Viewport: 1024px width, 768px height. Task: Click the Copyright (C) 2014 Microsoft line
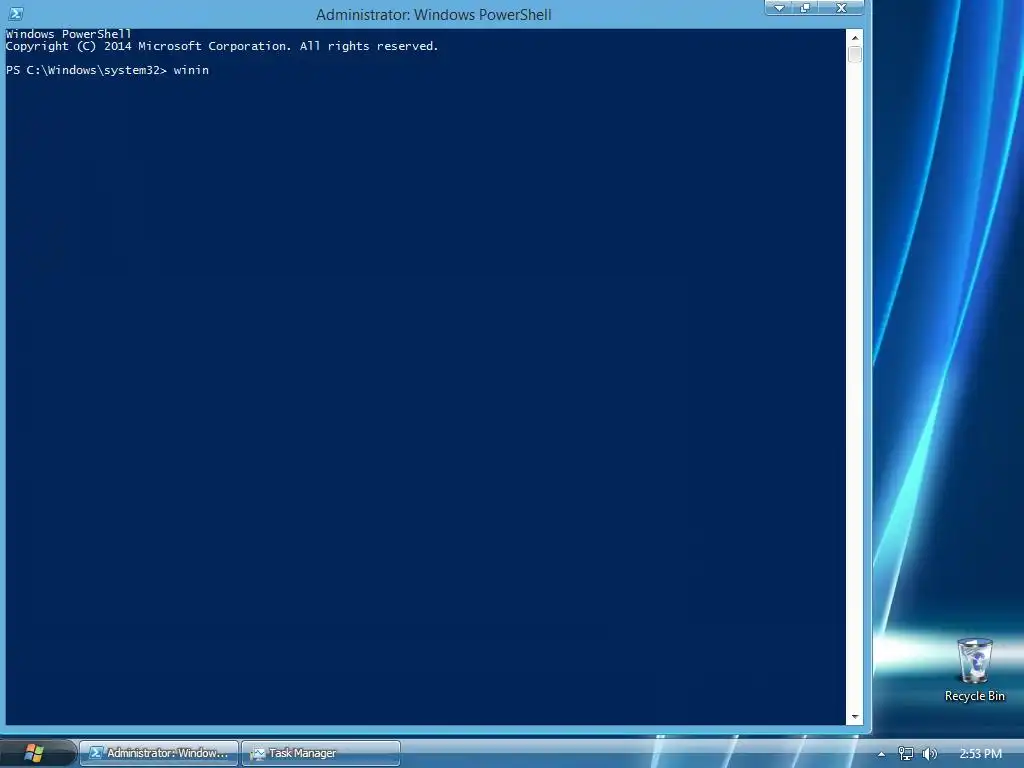coord(221,46)
